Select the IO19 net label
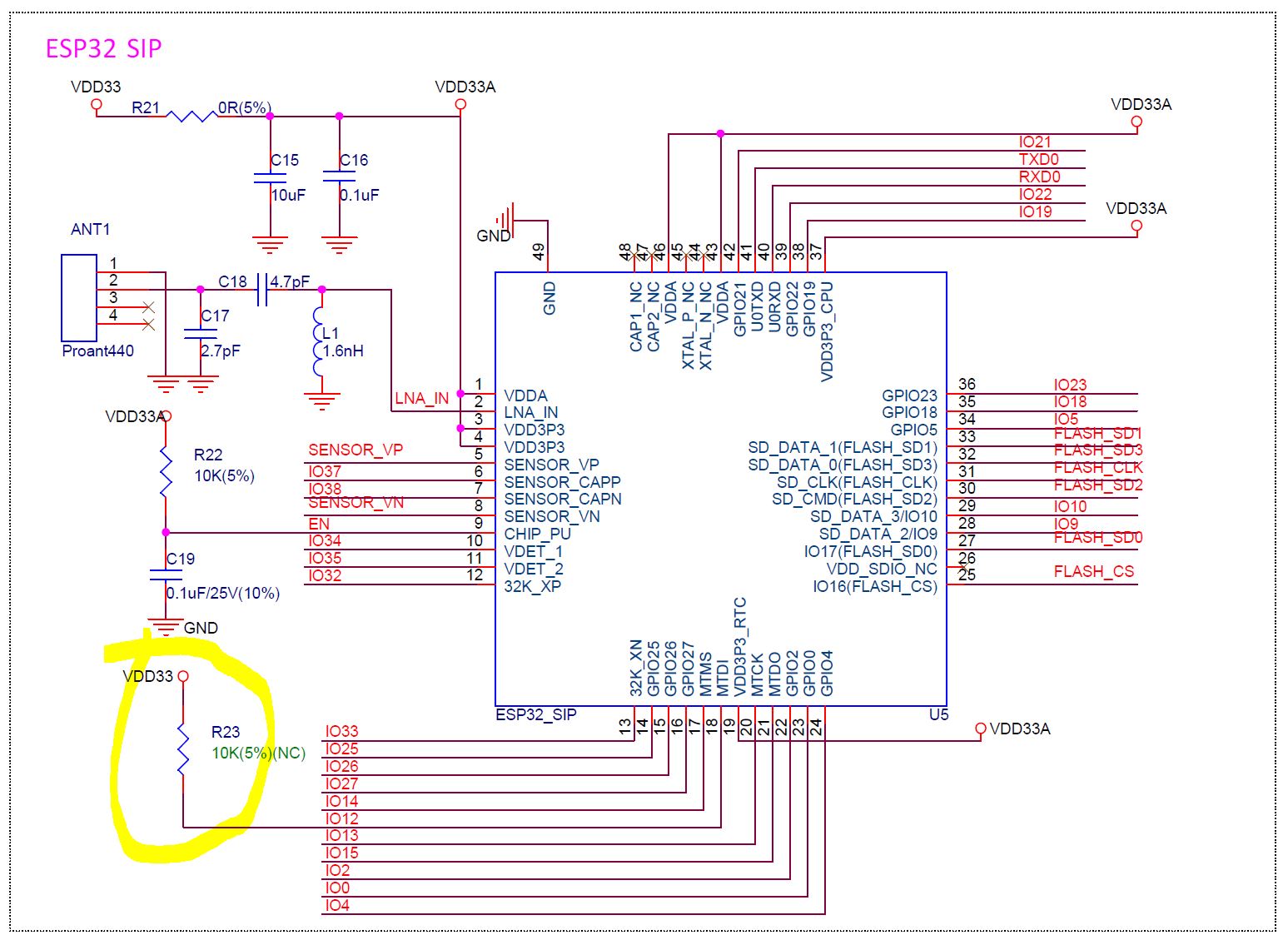Viewport: 1288px width, 940px height. tap(1036, 212)
